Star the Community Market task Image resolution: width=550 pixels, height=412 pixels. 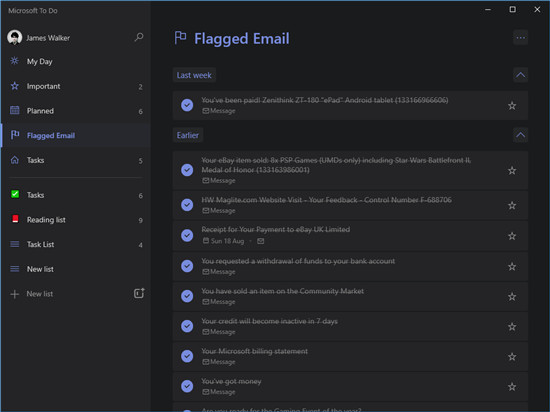(x=512, y=296)
